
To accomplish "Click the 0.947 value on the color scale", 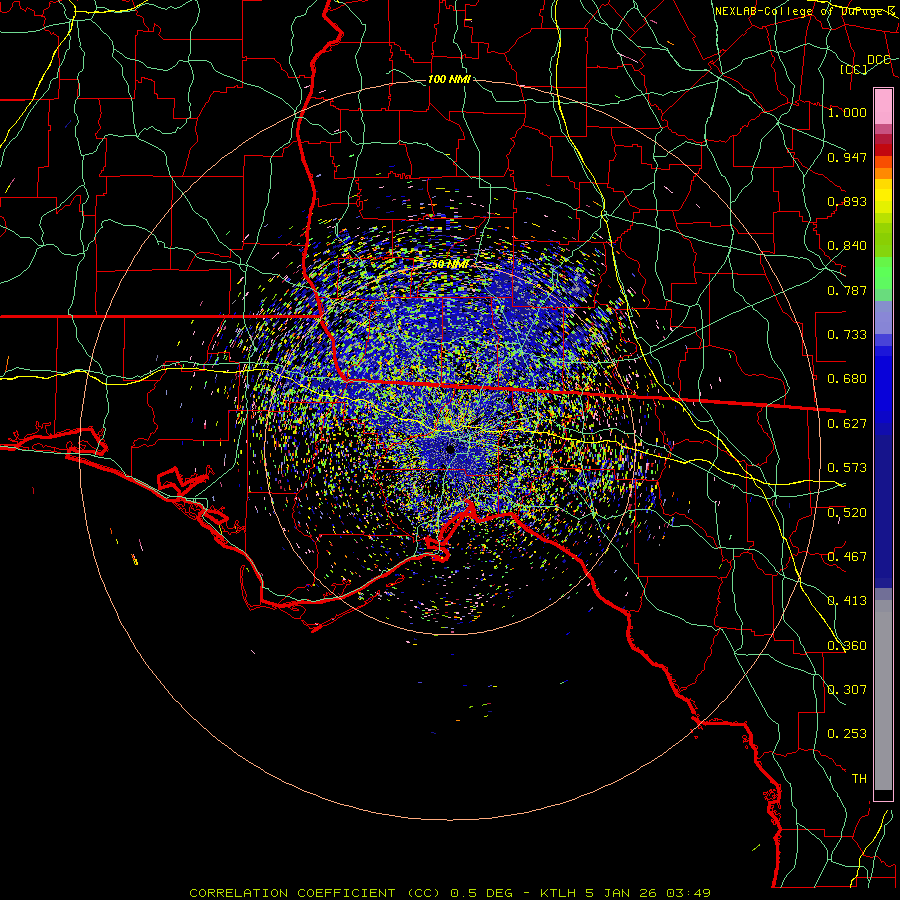I will point(847,157).
